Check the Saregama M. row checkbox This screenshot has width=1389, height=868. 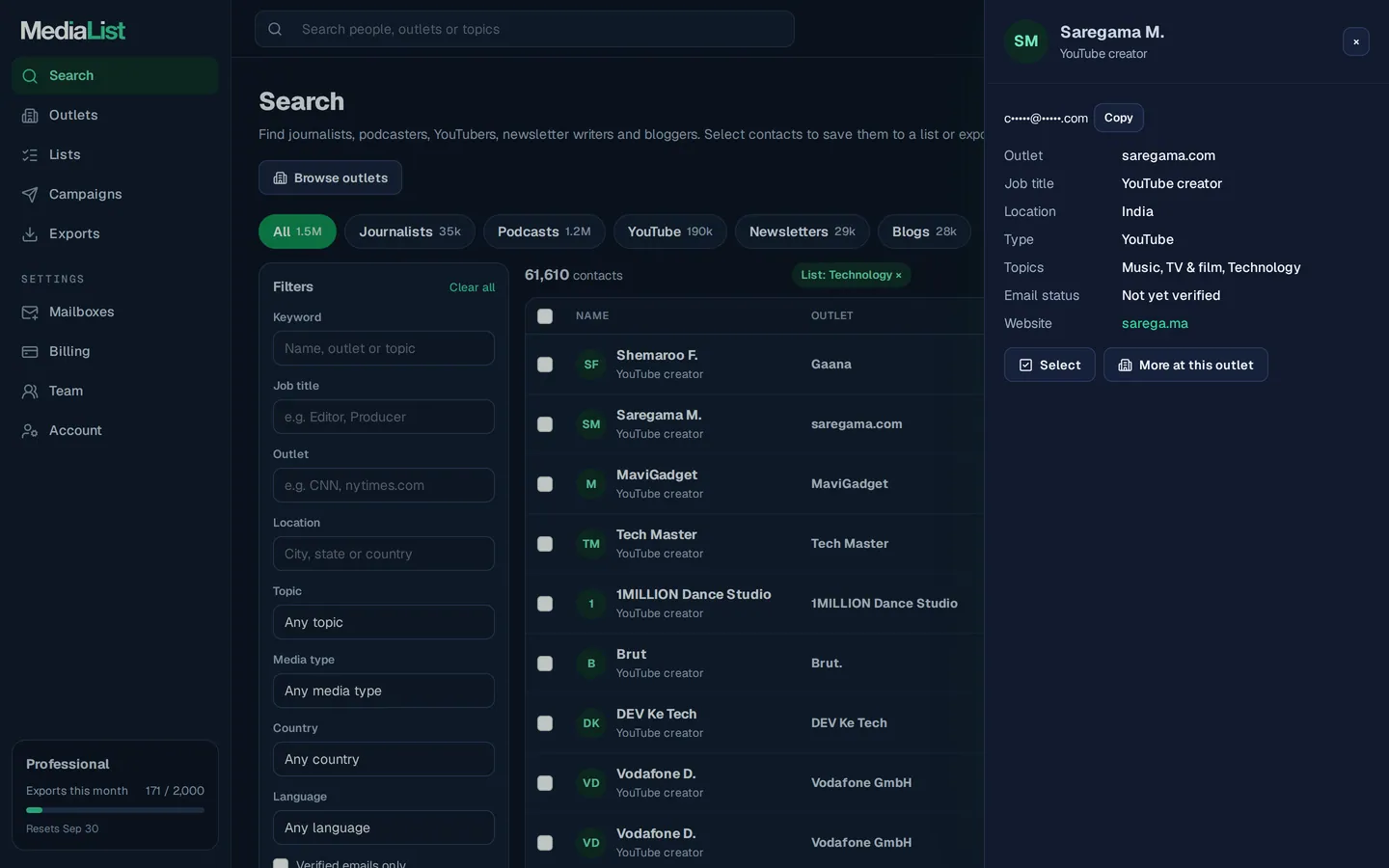(545, 424)
